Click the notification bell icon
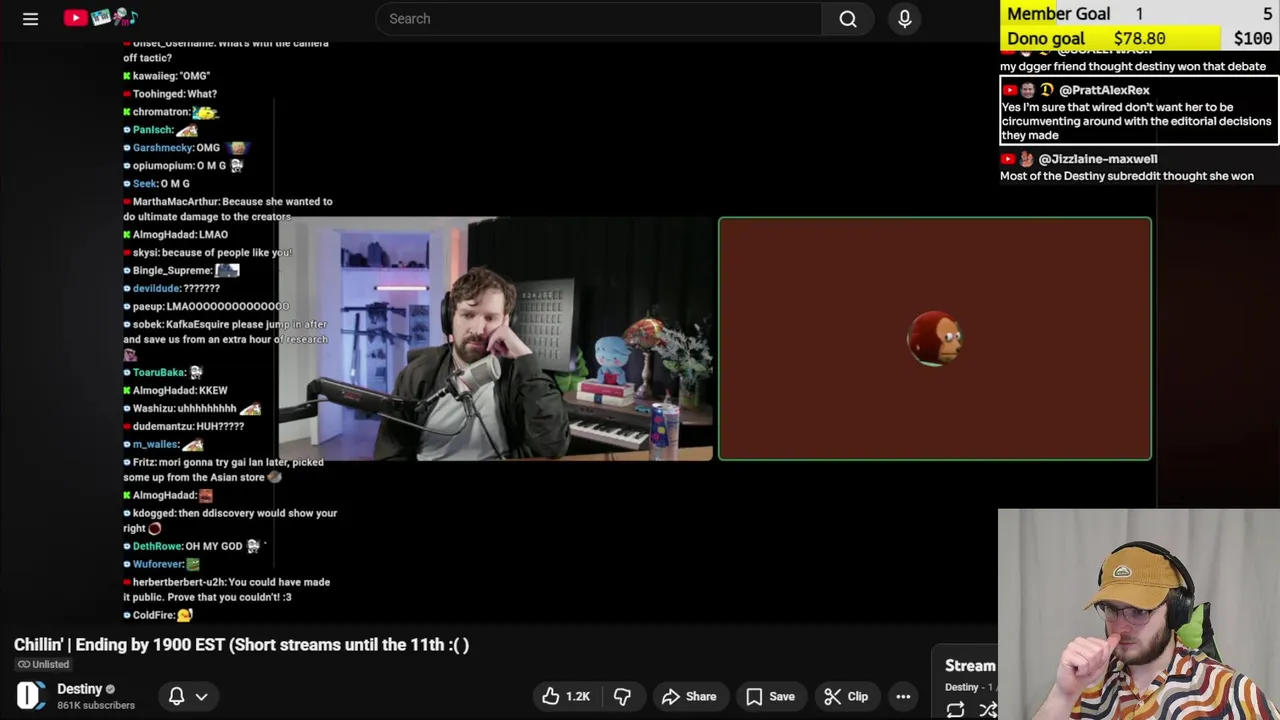Screen dimensions: 1280x720 point(176,696)
